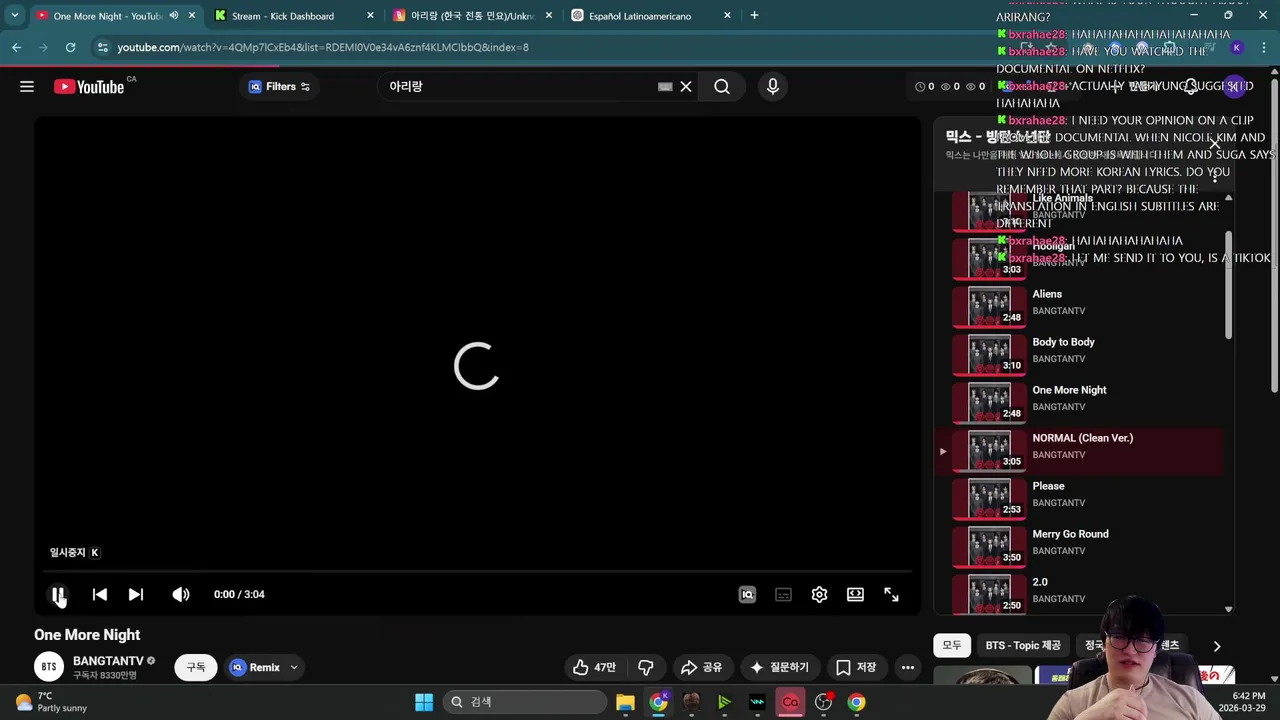Toggle subtitles in the player
The height and width of the screenshot is (720, 1280).
coord(783,594)
